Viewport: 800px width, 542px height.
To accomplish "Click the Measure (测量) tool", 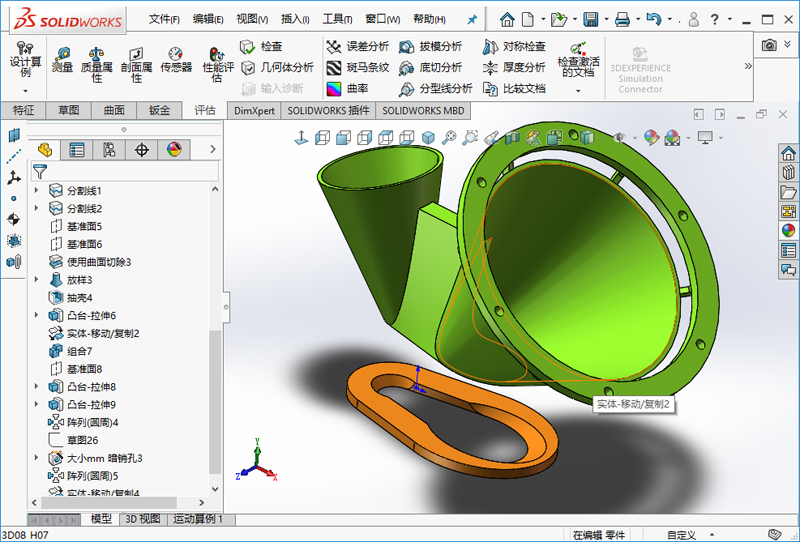I will click(62, 60).
